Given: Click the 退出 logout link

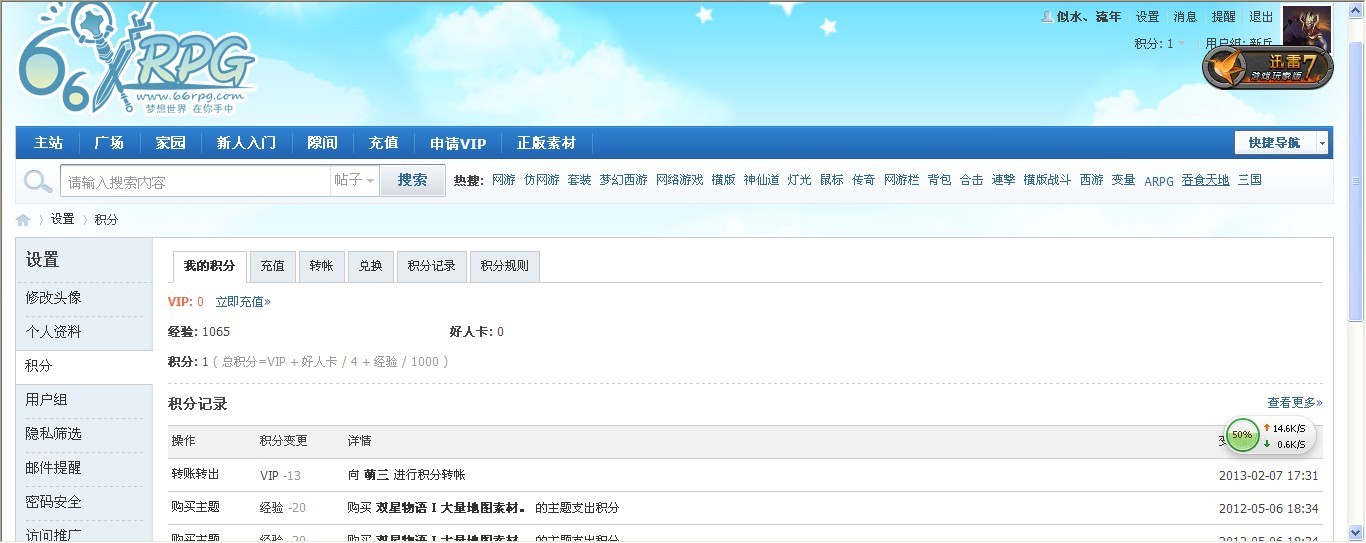Looking at the screenshot, I should click(1261, 17).
